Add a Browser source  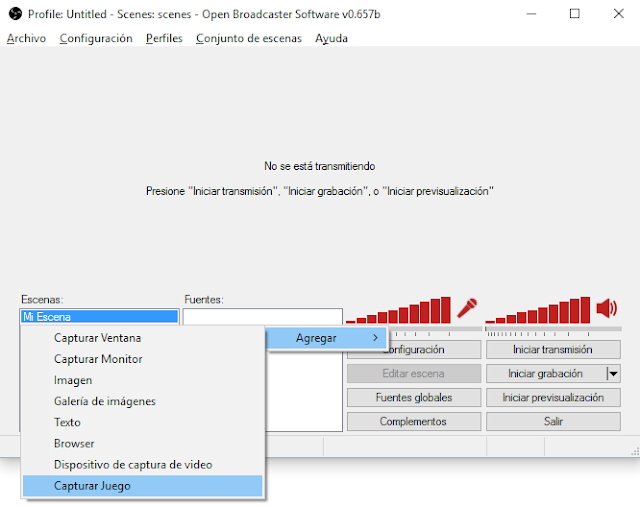pos(142,444)
